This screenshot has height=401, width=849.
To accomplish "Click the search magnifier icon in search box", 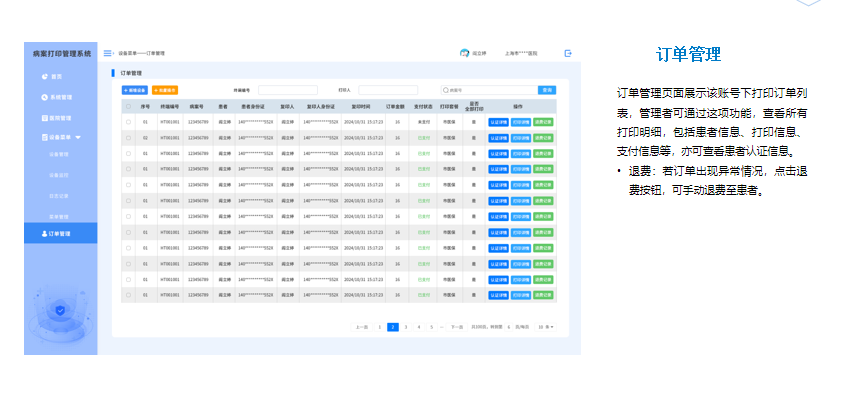I will pyautogui.click(x=446, y=90).
